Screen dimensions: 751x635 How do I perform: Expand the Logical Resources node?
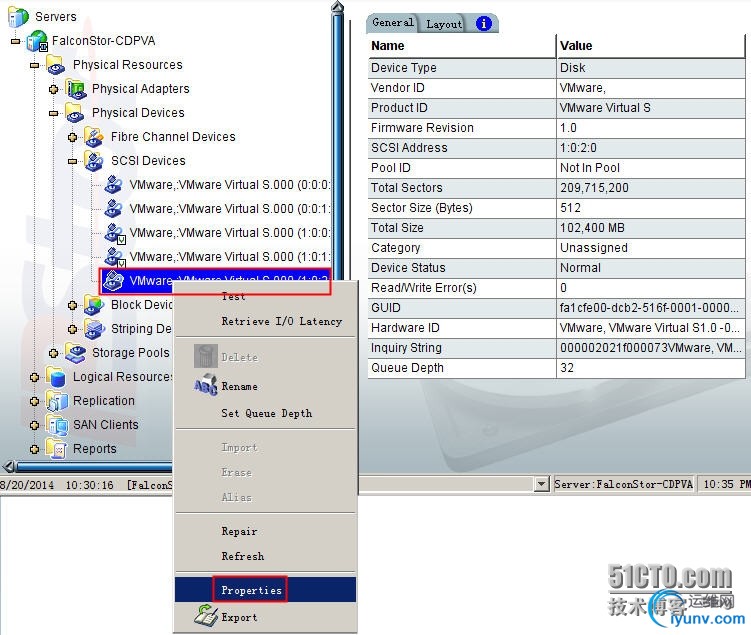pyautogui.click(x=34, y=377)
